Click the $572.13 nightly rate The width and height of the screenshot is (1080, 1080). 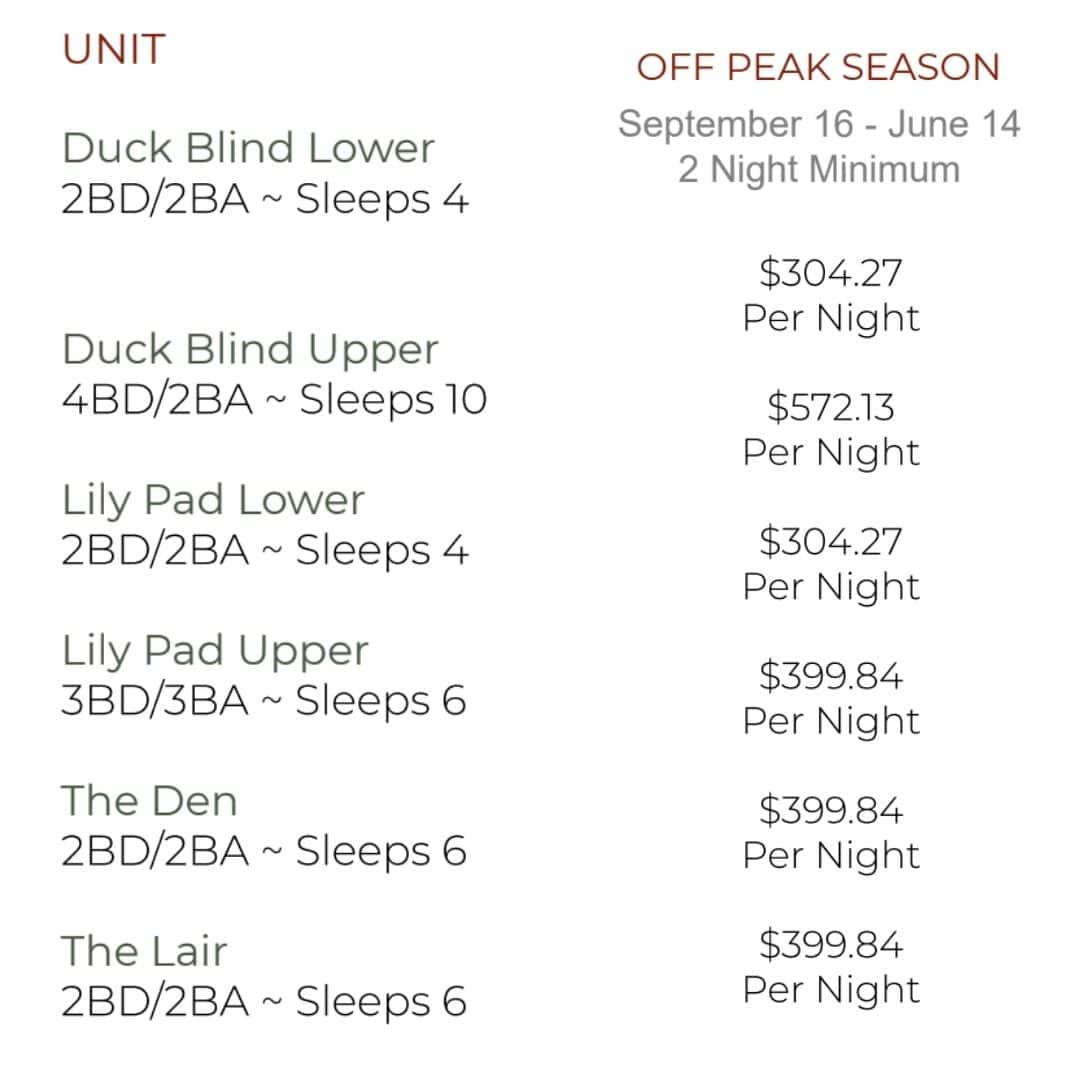click(x=831, y=407)
